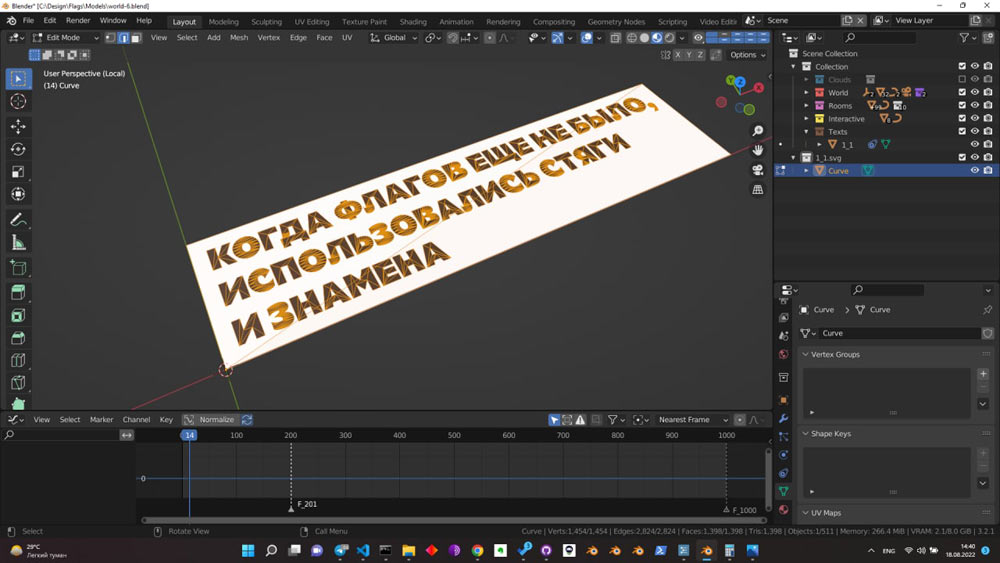Activate the Rotate tool
Viewport: 1000px width, 563px height.
18,149
